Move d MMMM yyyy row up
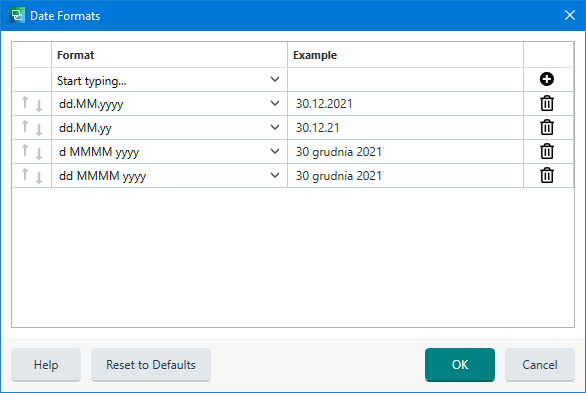The image size is (586, 393). point(25,150)
